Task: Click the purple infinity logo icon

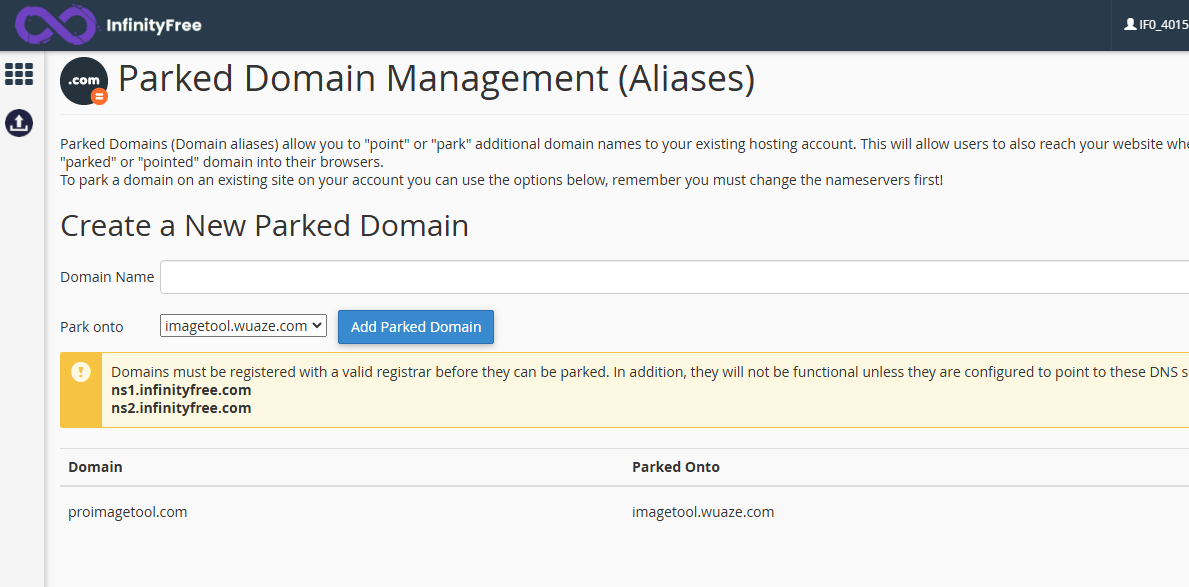Action: point(54,25)
